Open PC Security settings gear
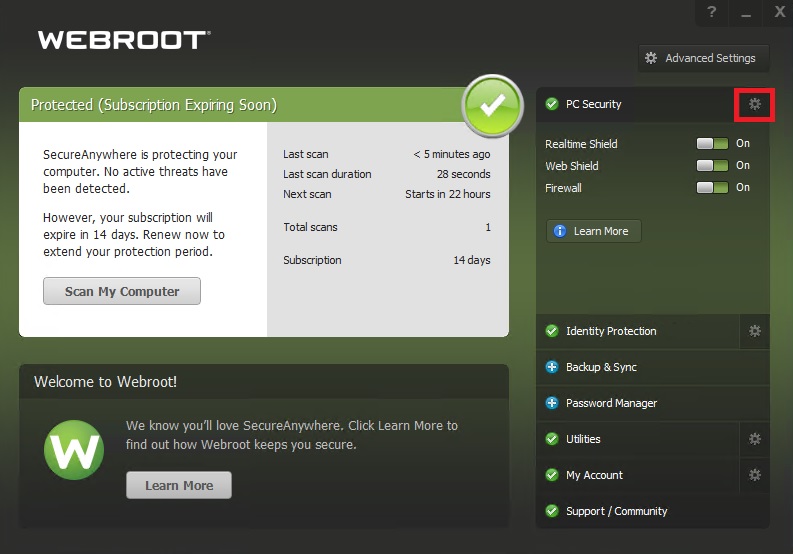 755,104
